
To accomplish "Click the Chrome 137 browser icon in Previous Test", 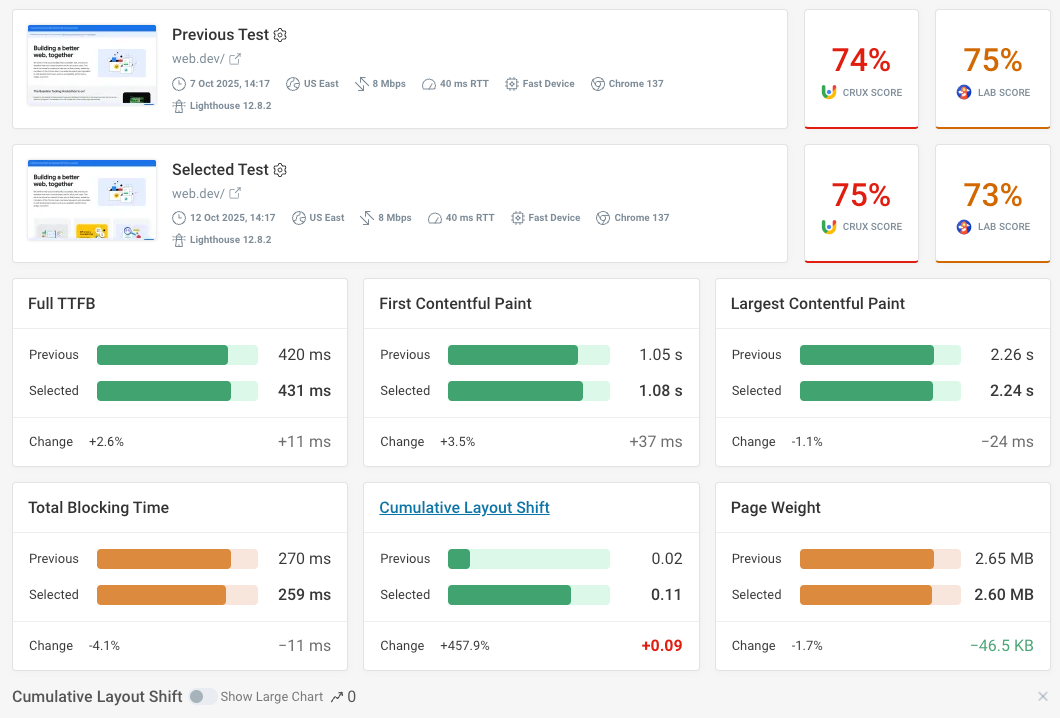I will pyautogui.click(x=598, y=84).
